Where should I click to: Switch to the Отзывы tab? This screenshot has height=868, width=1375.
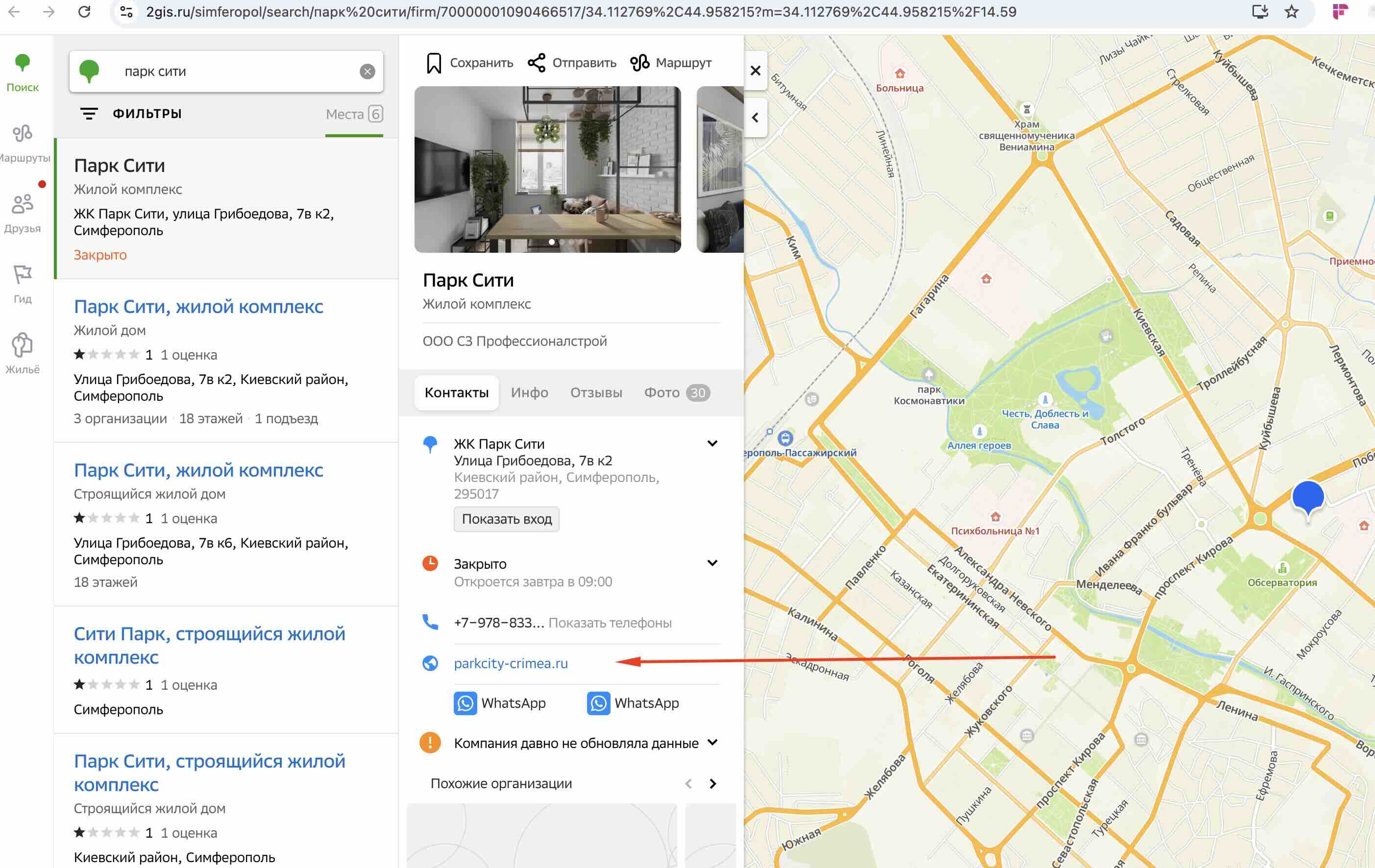point(596,393)
